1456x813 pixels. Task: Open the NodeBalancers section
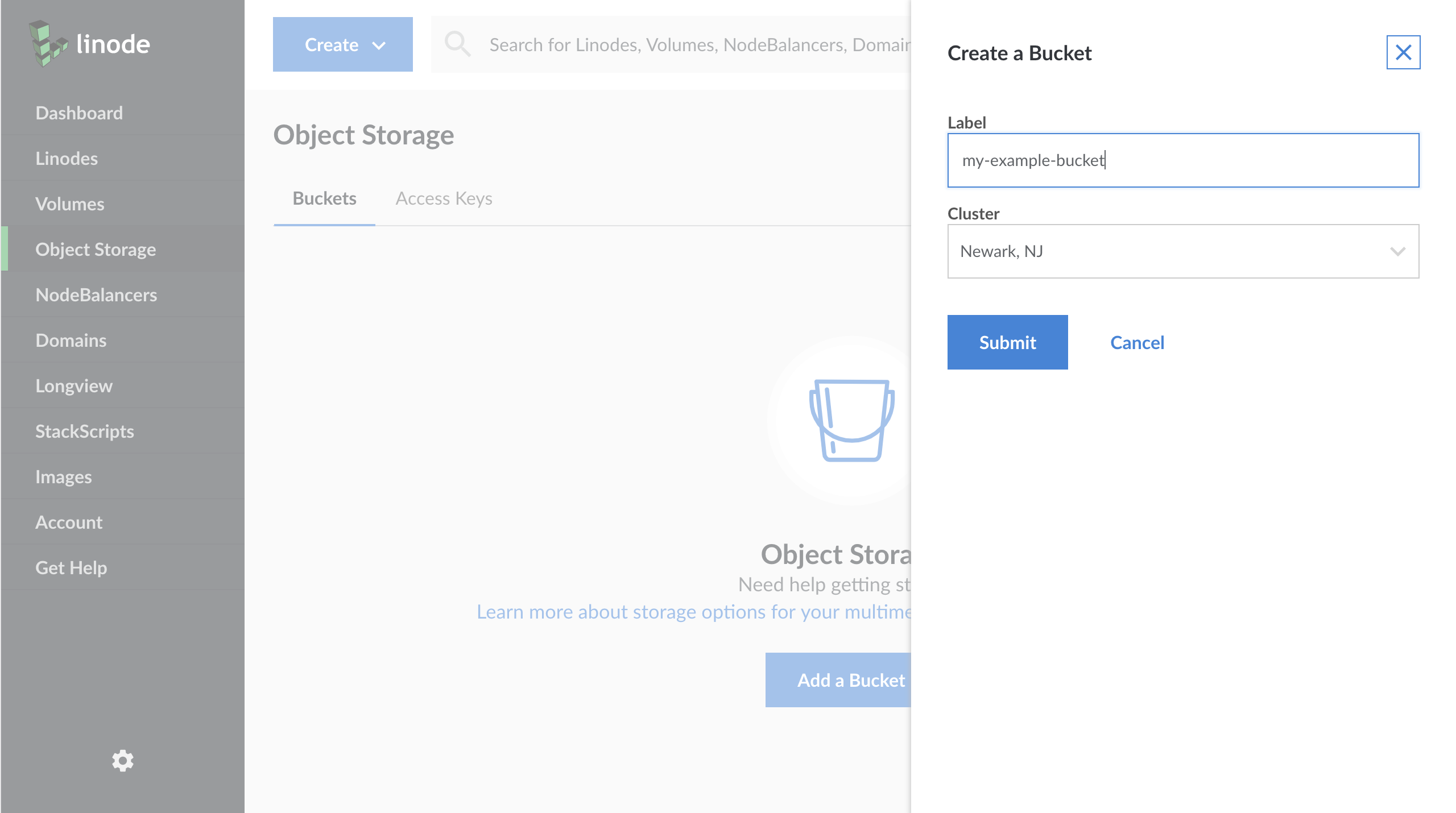click(96, 294)
